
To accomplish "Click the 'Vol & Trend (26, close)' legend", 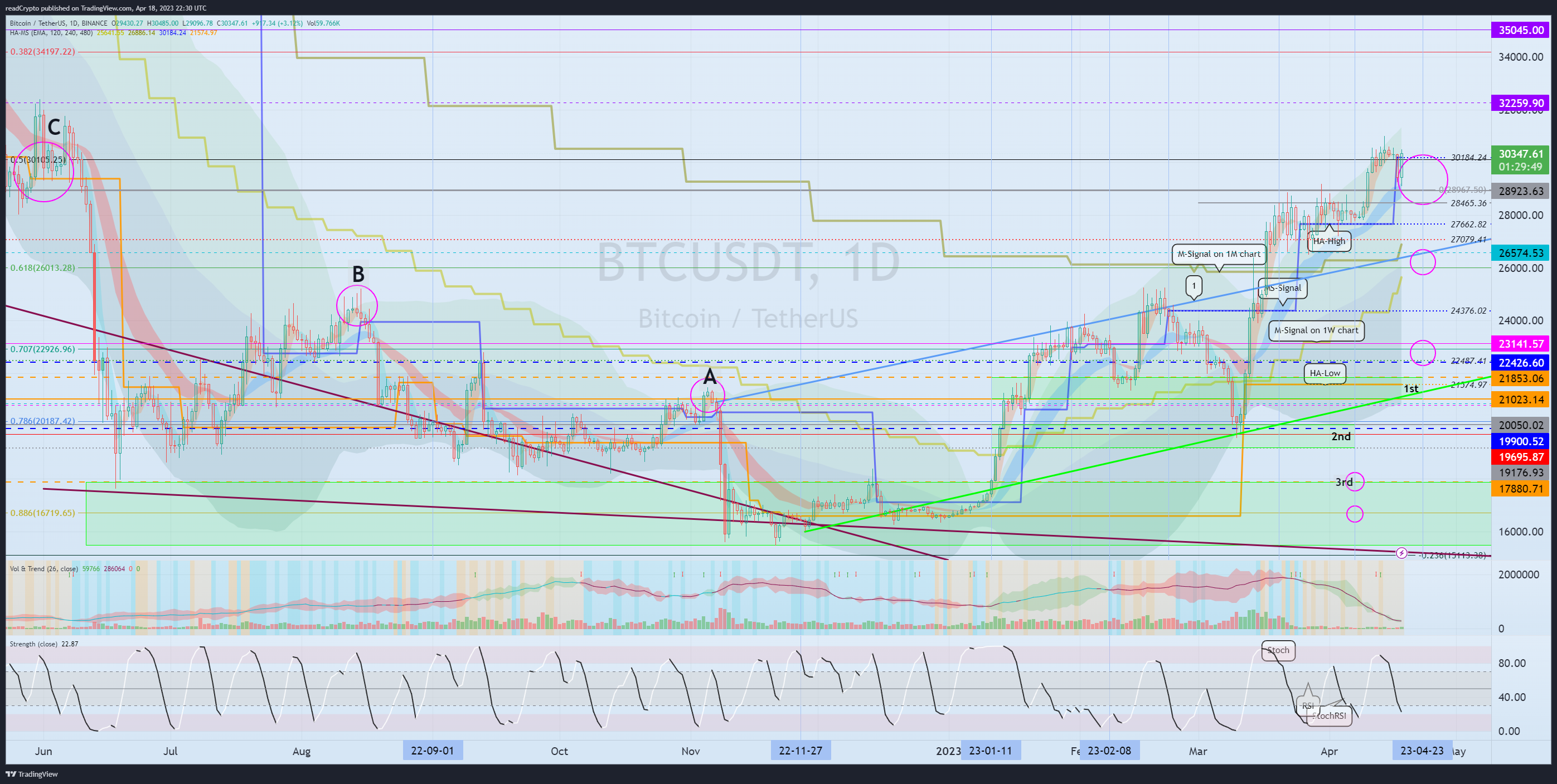I will 44,569.
